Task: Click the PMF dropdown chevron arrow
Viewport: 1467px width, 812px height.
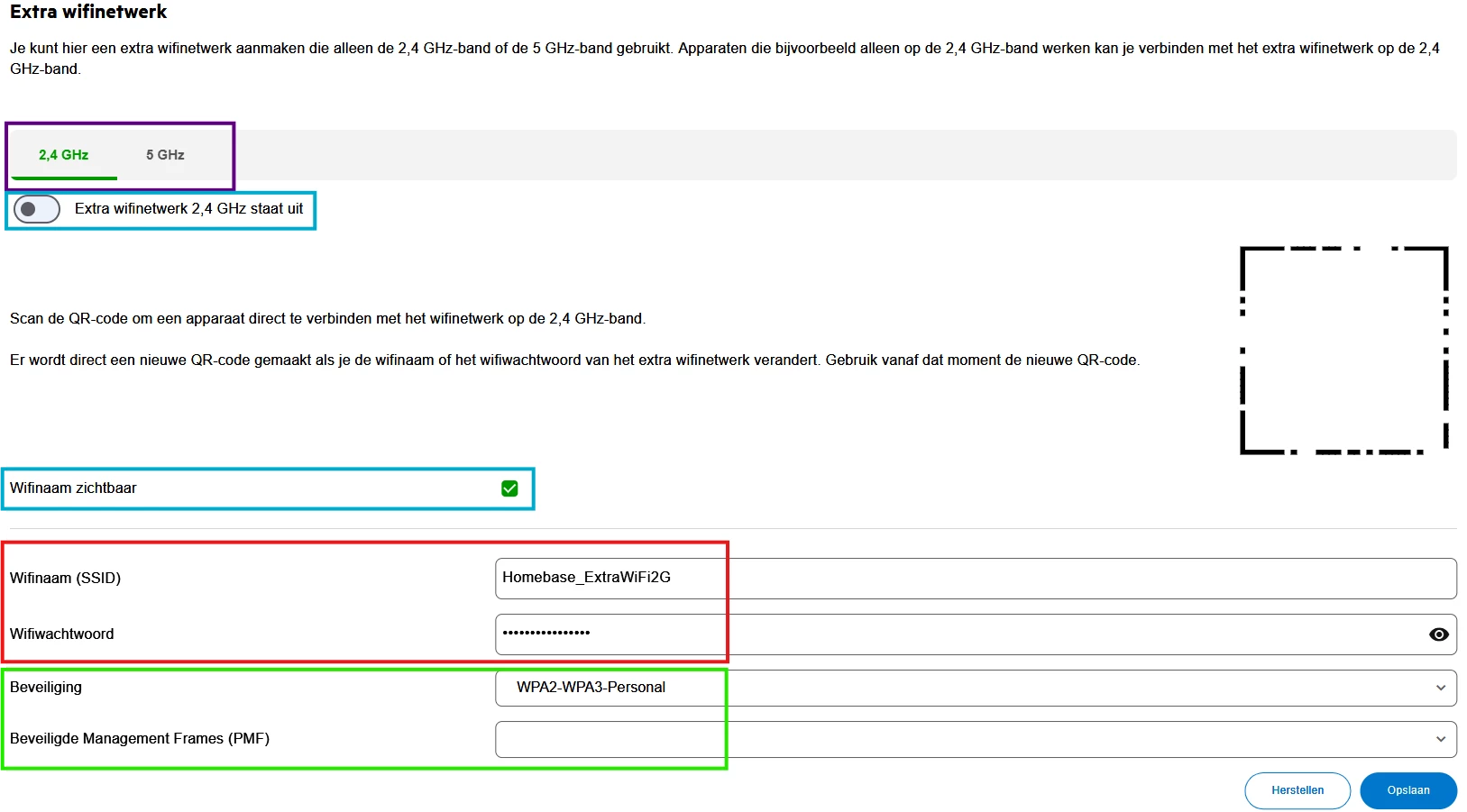Action: 1441,739
